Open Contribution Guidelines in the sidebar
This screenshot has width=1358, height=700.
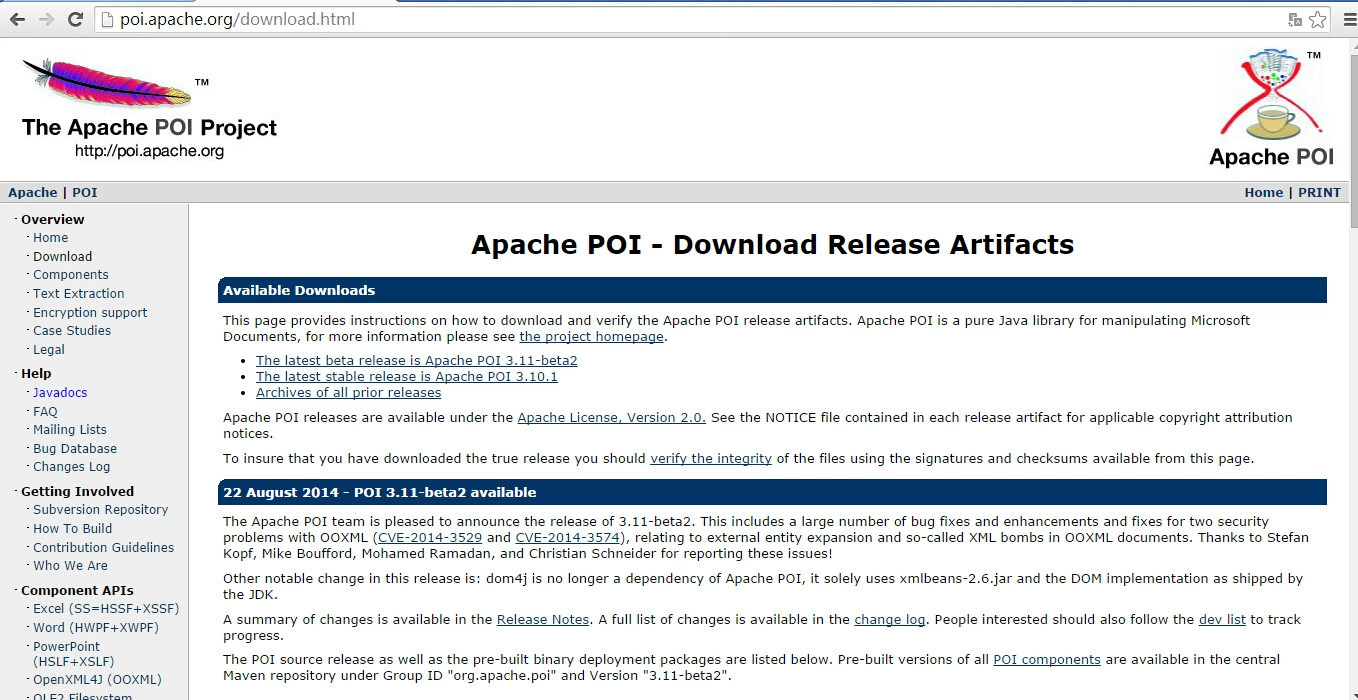coord(104,548)
